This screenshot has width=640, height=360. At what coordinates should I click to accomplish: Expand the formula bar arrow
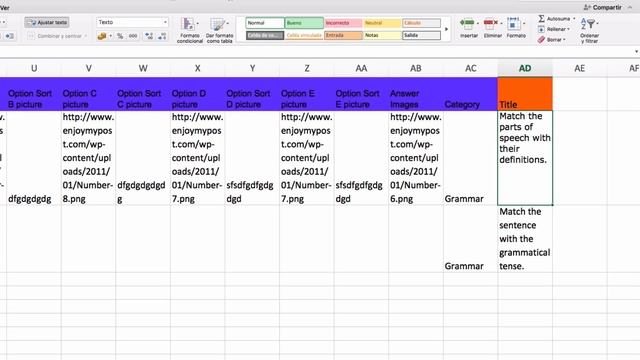[x=636, y=52]
